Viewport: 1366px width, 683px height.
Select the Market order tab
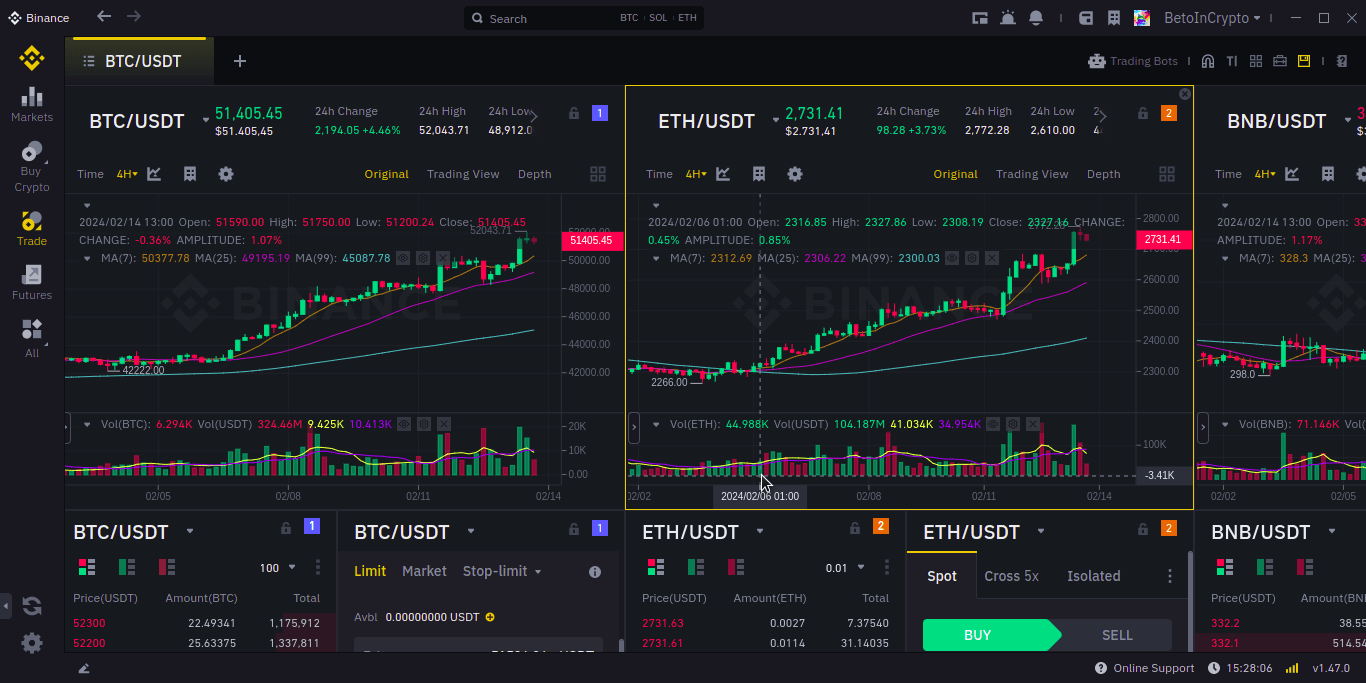(424, 571)
